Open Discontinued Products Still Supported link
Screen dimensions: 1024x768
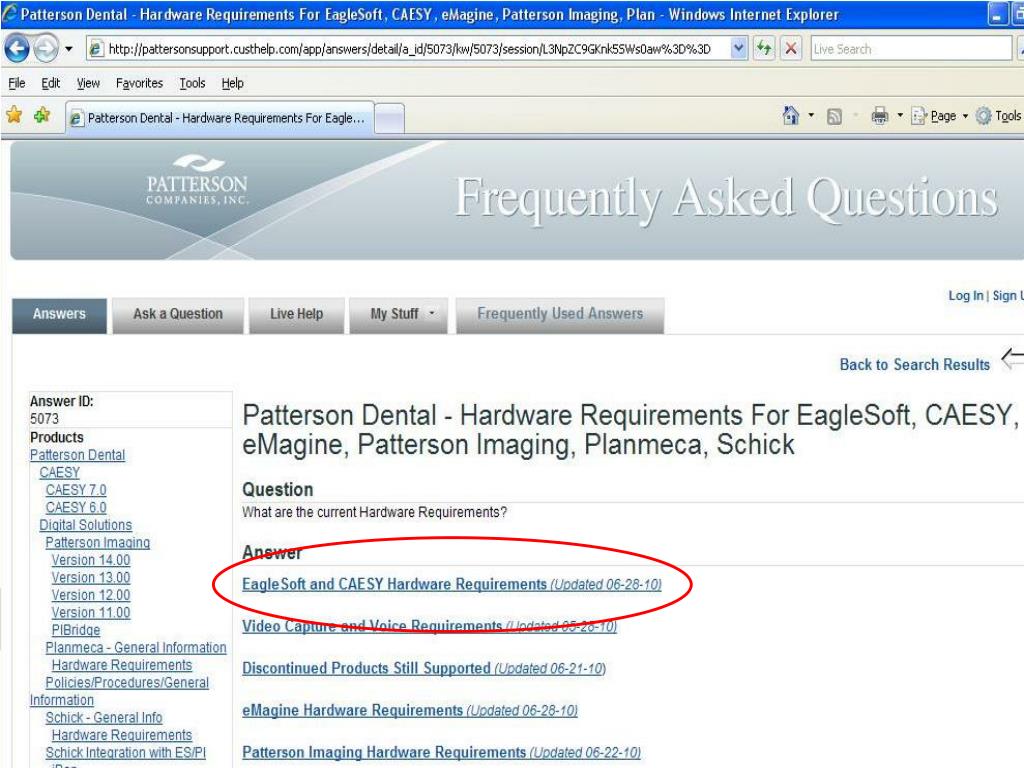pyautogui.click(x=424, y=669)
